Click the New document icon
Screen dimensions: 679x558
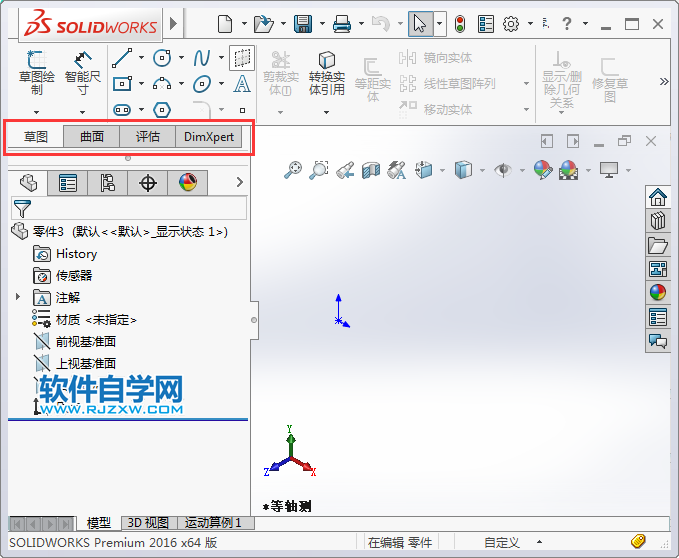click(x=224, y=23)
